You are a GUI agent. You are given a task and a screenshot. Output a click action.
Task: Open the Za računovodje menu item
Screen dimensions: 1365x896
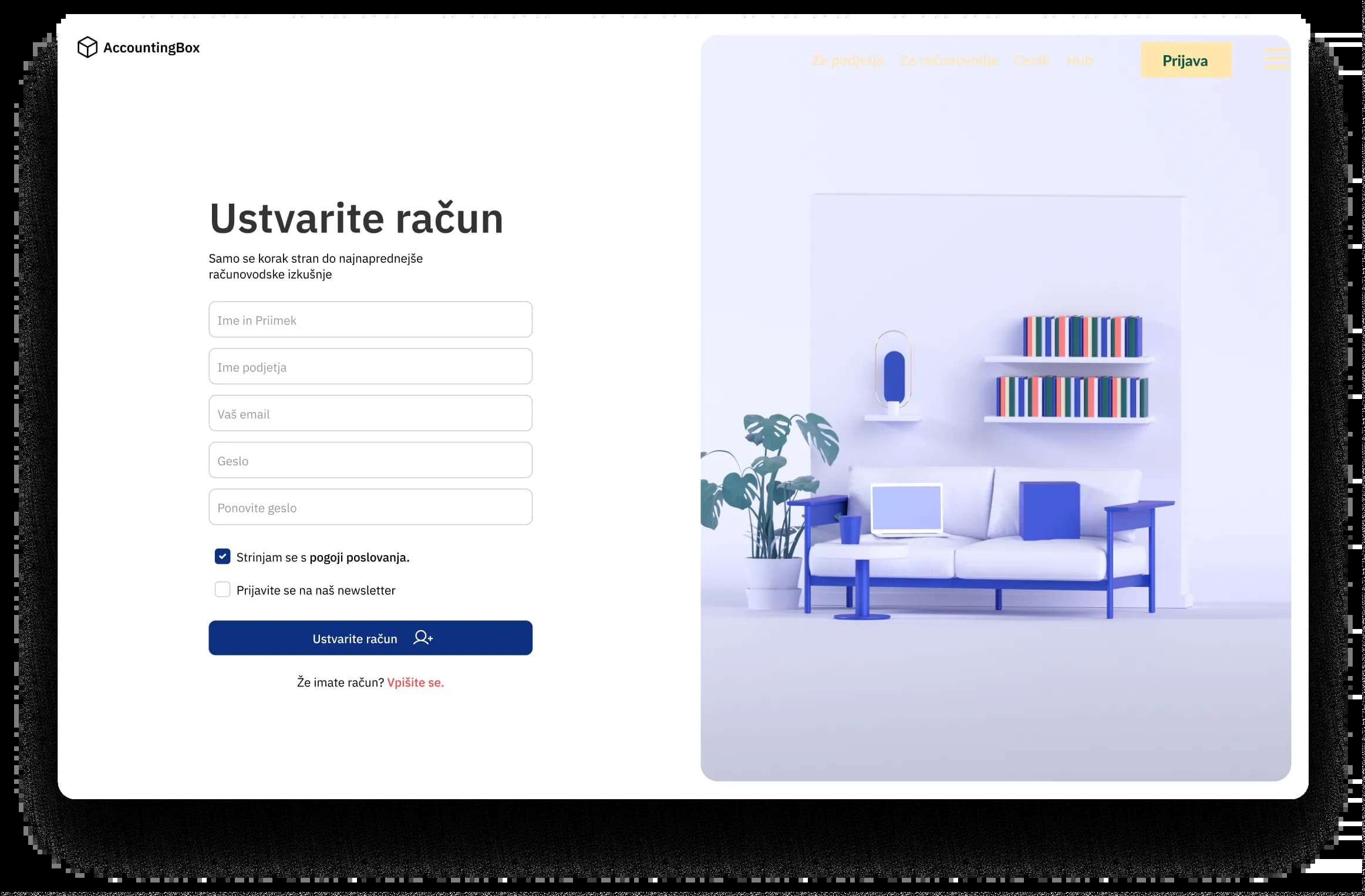pyautogui.click(x=949, y=60)
